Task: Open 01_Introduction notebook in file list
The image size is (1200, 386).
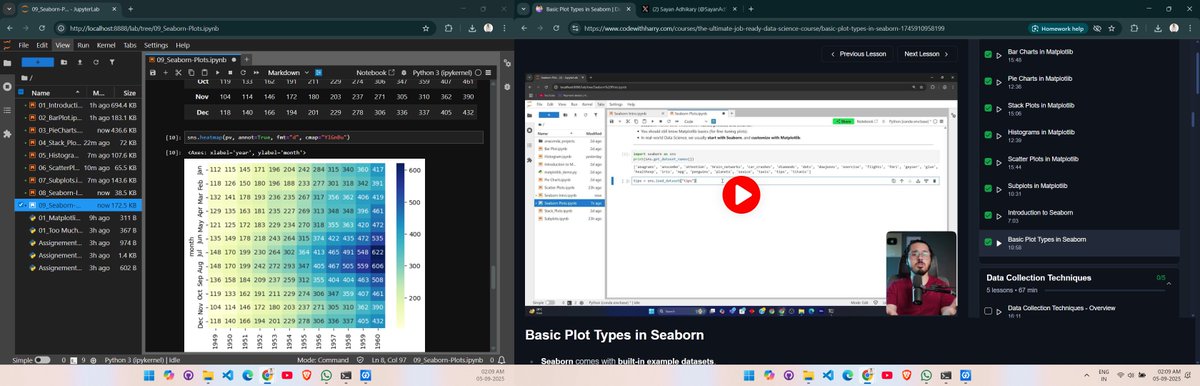Action: coord(59,105)
